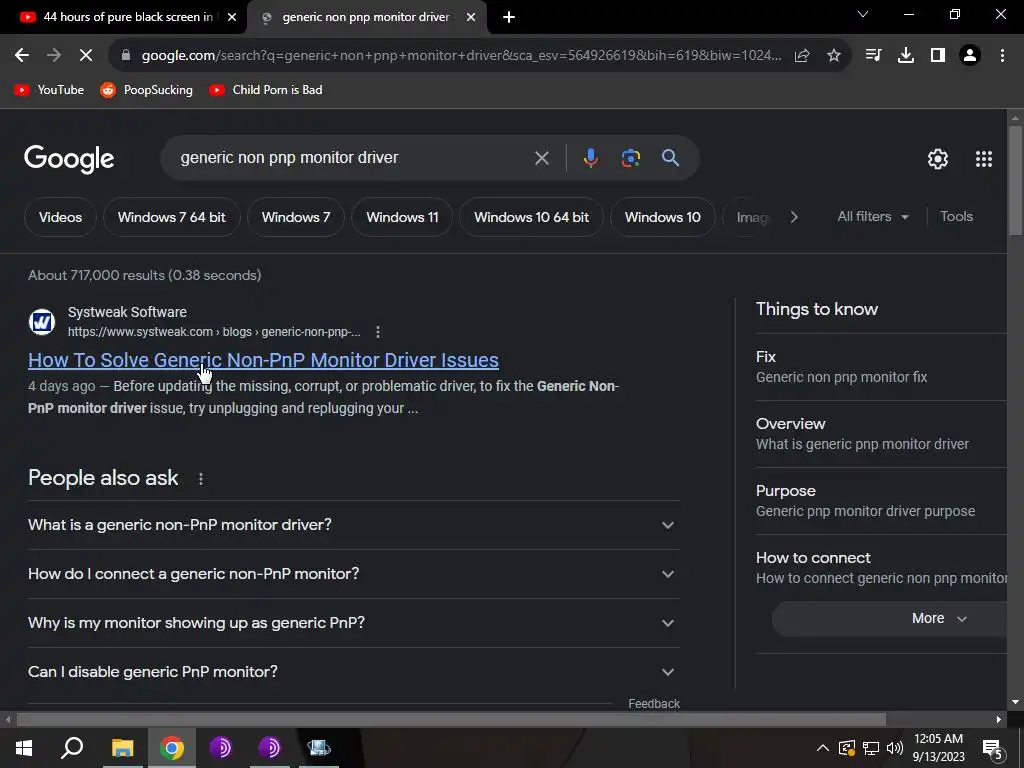
Task: Open the Chrome three-dot menu
Action: (x=1002, y=56)
